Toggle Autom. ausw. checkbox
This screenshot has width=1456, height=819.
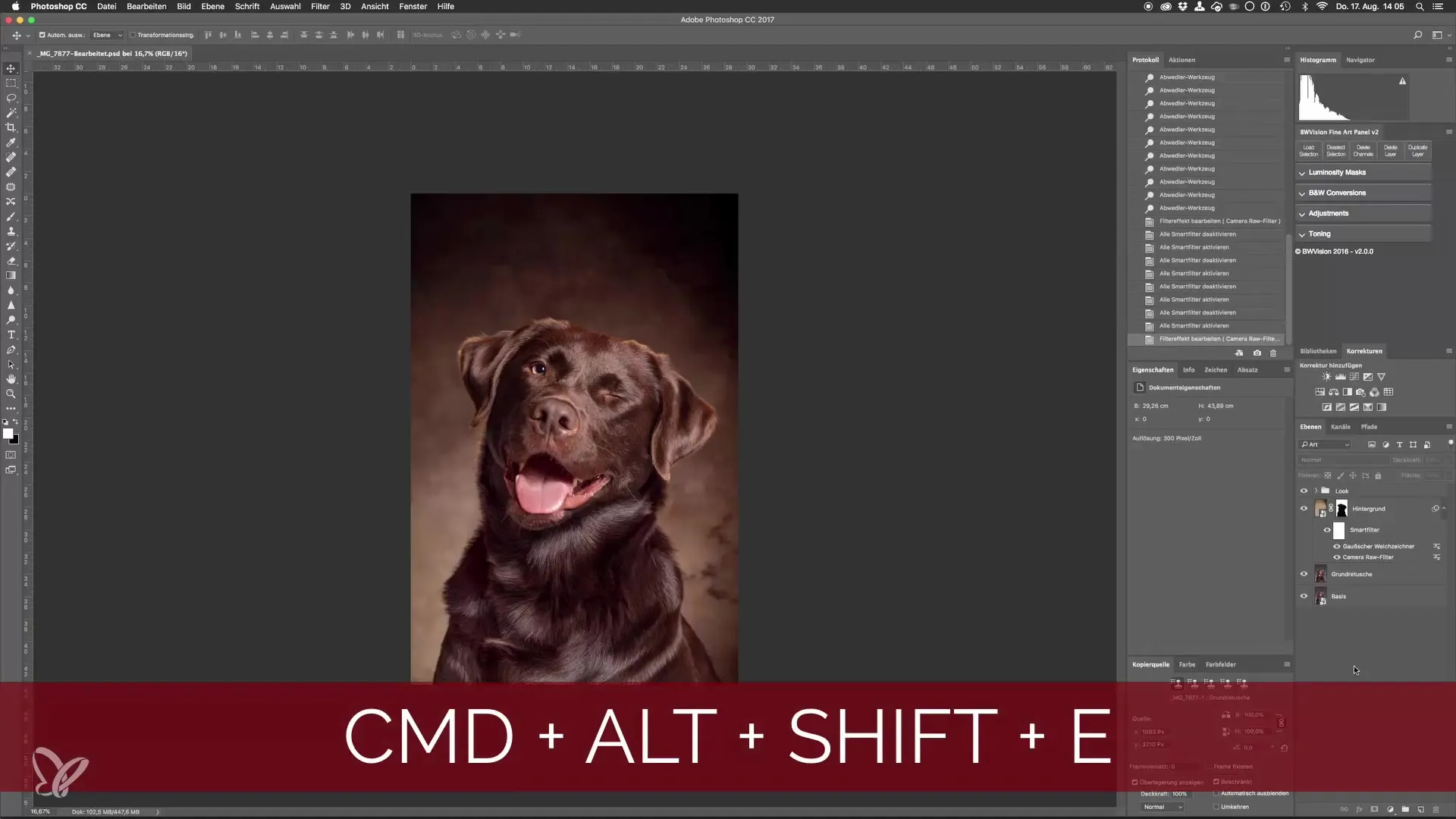pyautogui.click(x=42, y=35)
